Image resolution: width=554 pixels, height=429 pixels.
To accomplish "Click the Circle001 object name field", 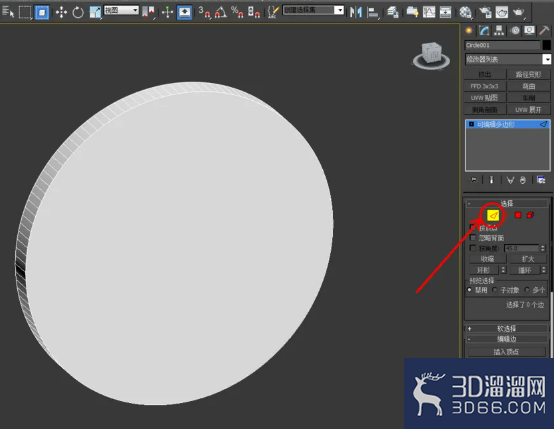I will 502,45.
